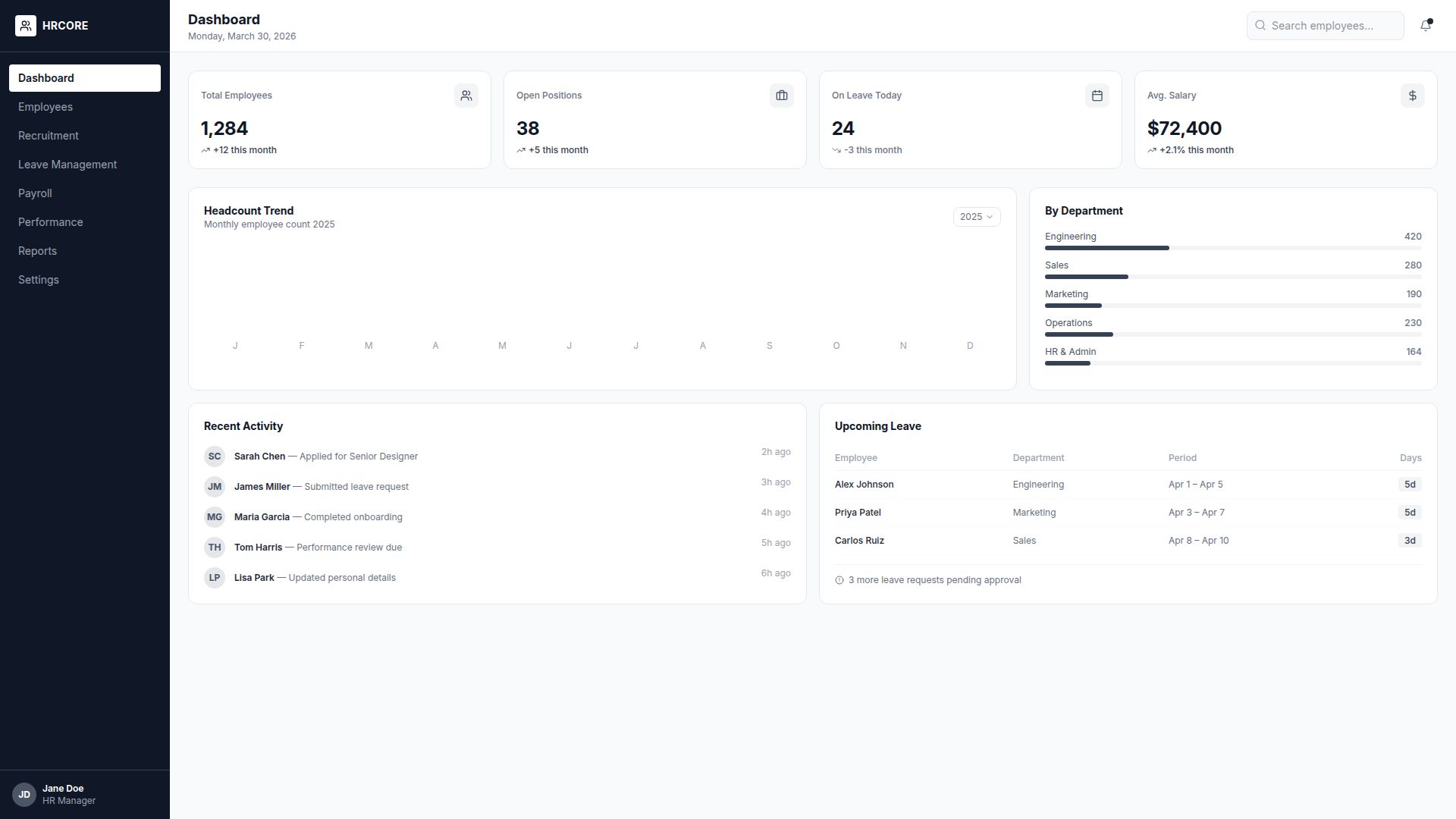Go to the Dashboard menu item
The width and height of the screenshot is (1456, 819).
[85, 78]
